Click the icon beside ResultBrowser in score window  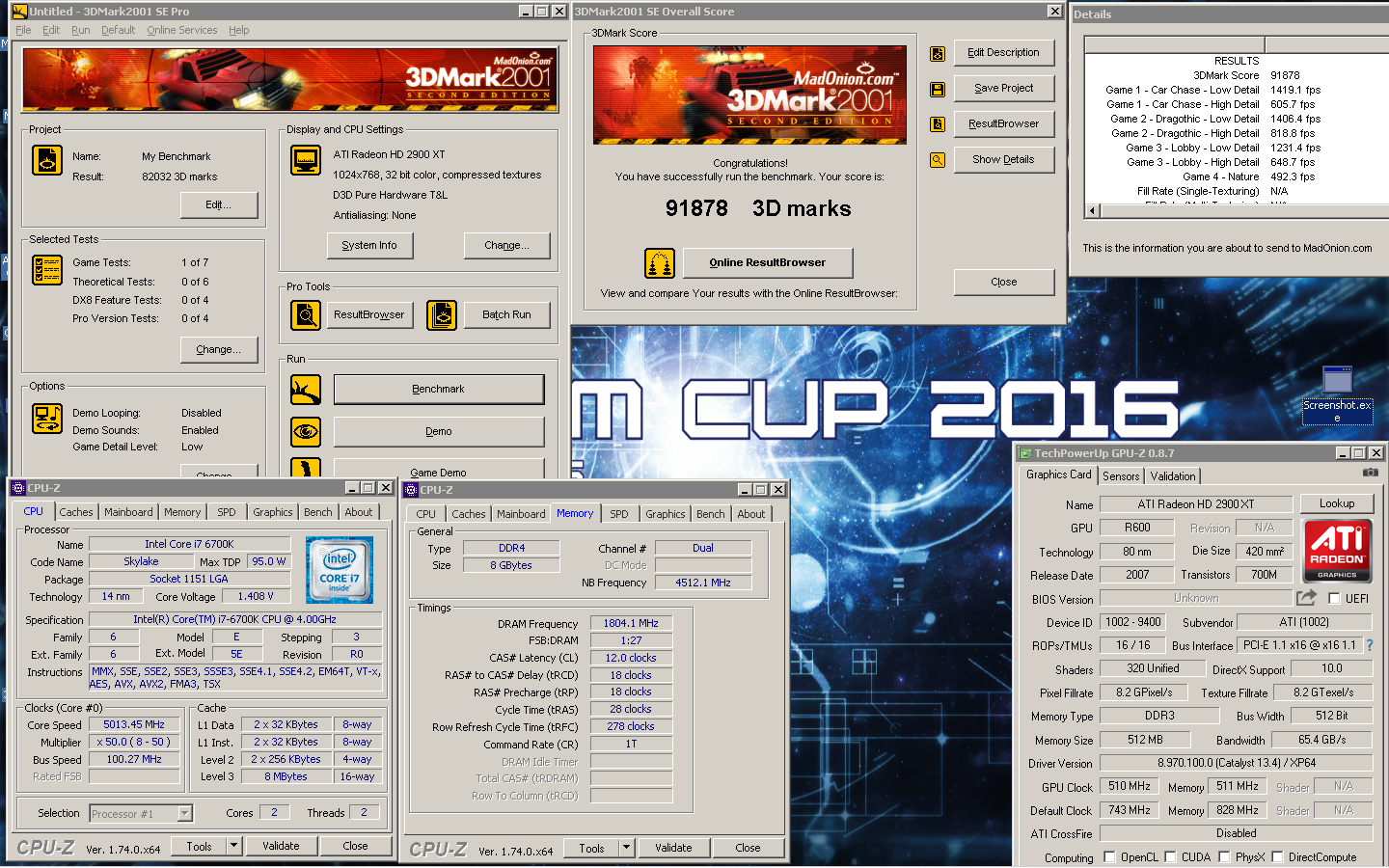pos(938,124)
